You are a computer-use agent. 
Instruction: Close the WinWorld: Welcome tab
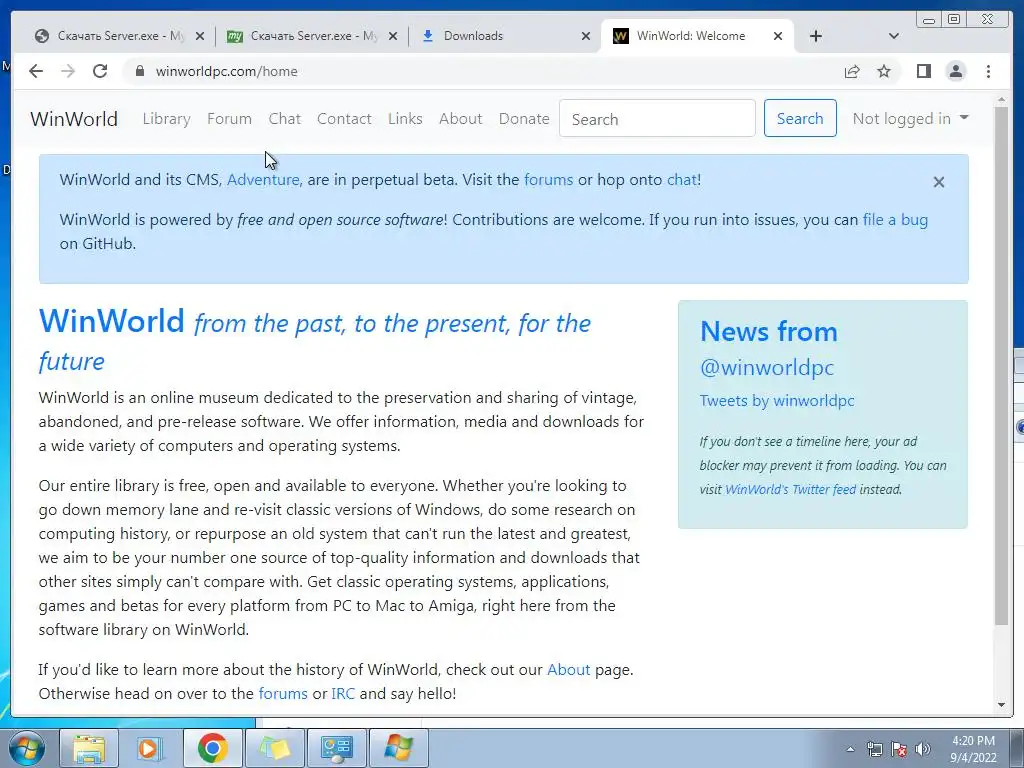click(778, 36)
